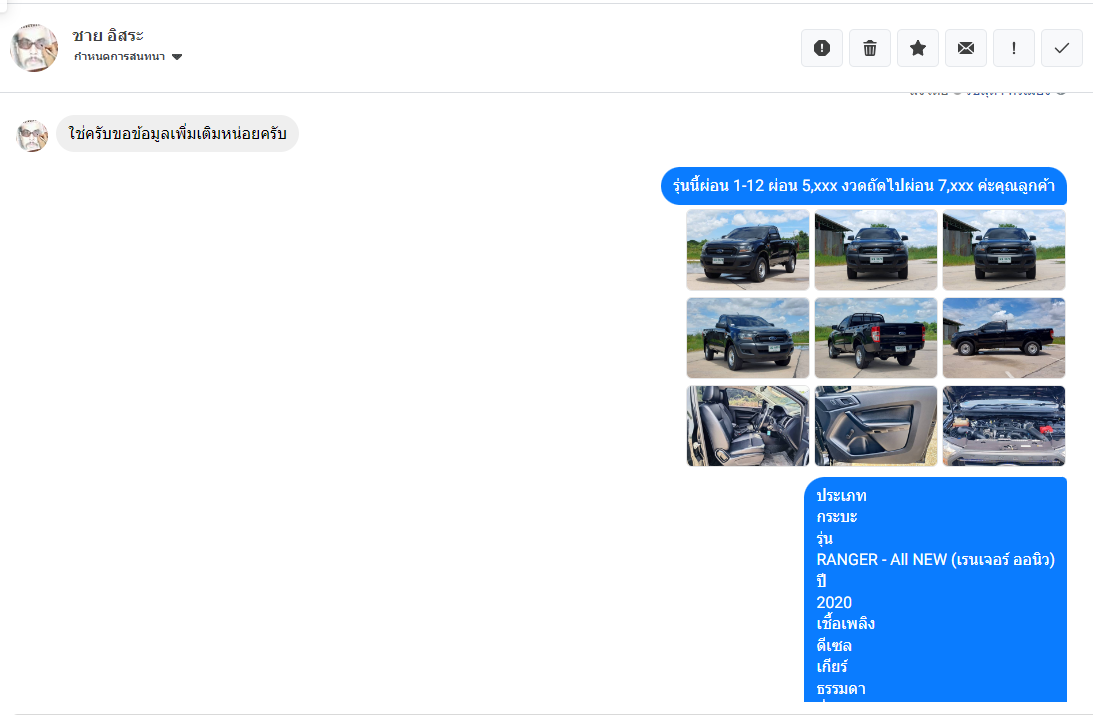The image size is (1093, 715).
Task: Delete the conversation with trash icon
Action: pos(870,48)
